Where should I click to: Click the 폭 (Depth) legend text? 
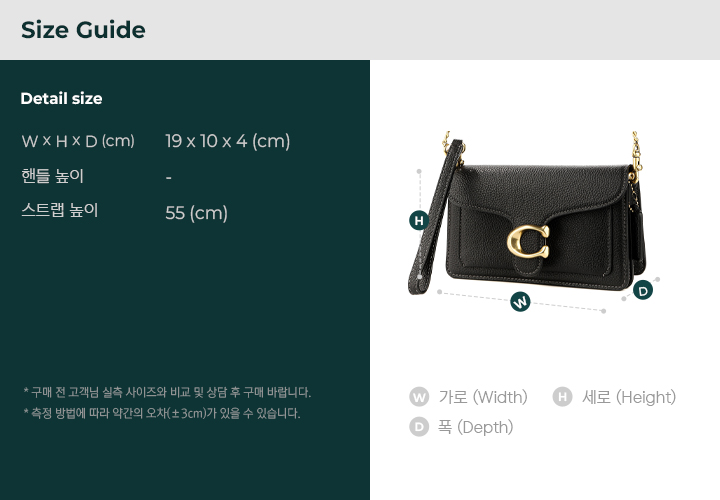476,427
